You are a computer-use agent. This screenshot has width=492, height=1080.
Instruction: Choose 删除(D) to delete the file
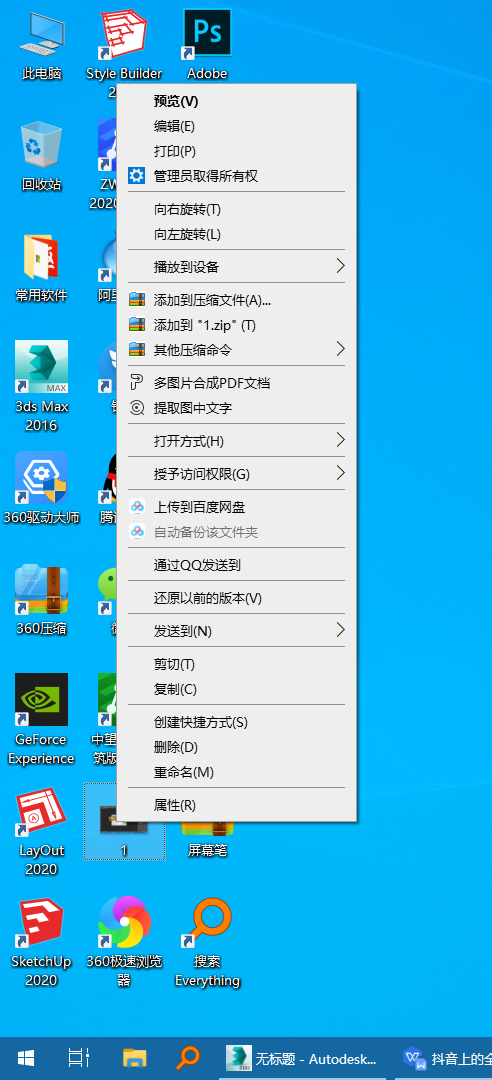tap(236, 747)
